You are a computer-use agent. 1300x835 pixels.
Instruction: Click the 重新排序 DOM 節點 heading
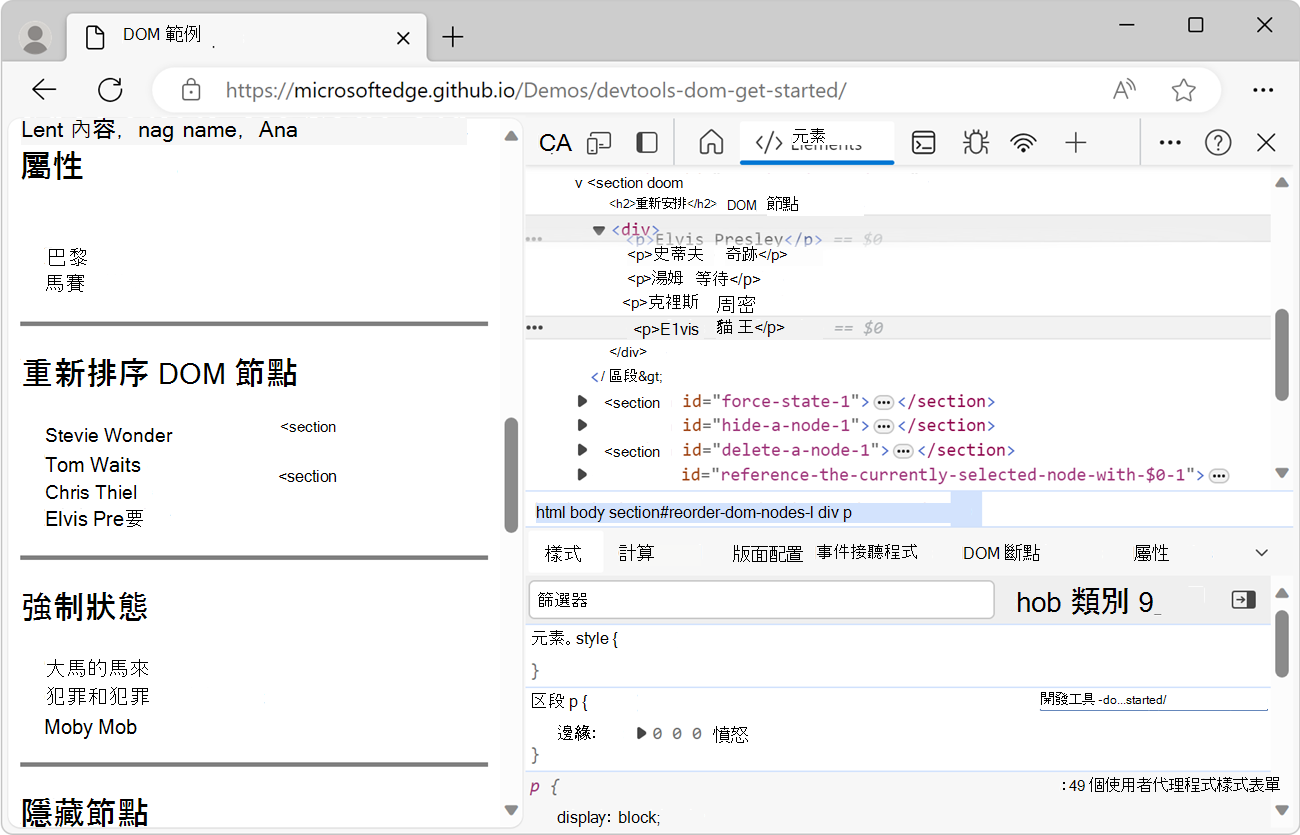[x=160, y=373]
